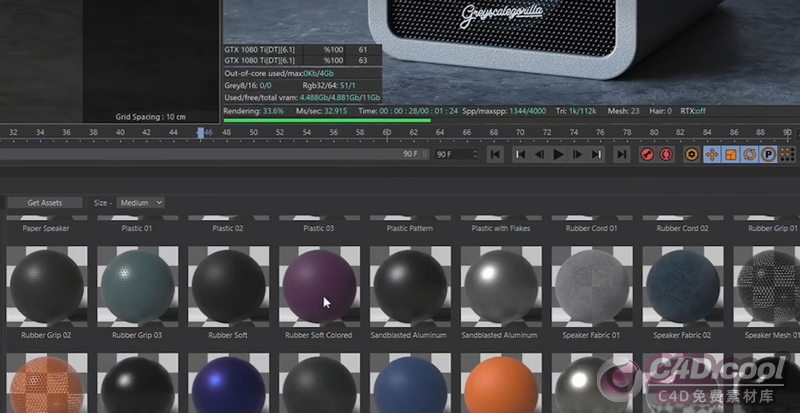800x413 pixels.
Task: Select the Speaker Mesh 01 thumbnail
Action: point(766,286)
